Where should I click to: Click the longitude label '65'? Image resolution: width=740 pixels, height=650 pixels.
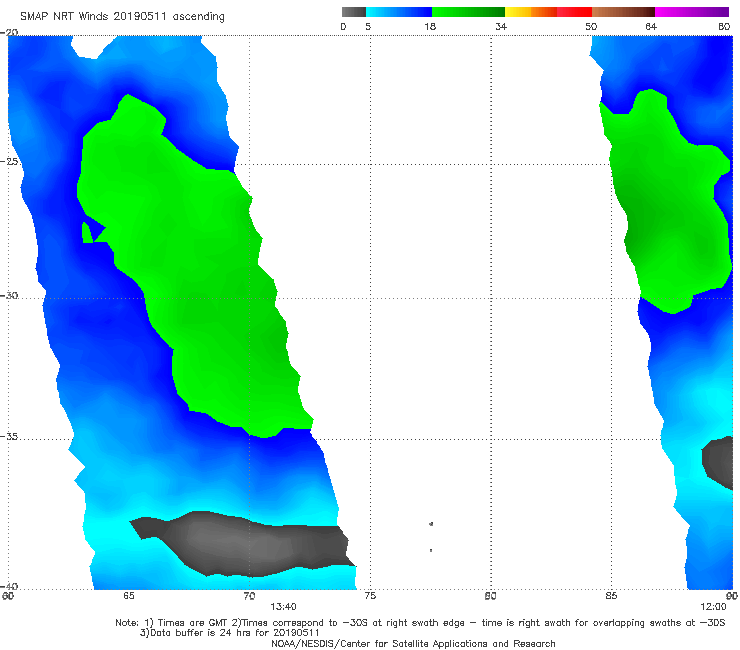click(x=129, y=596)
